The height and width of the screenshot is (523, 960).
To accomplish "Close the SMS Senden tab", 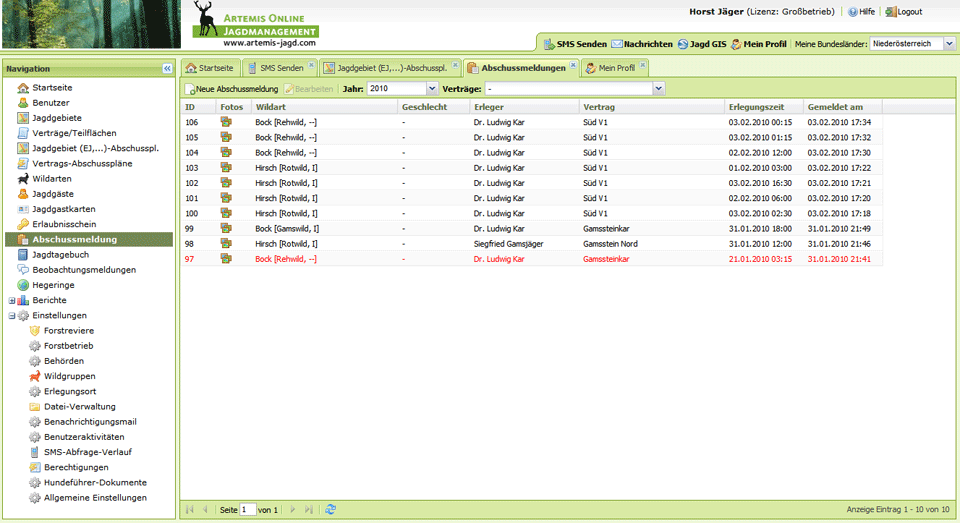I will click(311, 65).
